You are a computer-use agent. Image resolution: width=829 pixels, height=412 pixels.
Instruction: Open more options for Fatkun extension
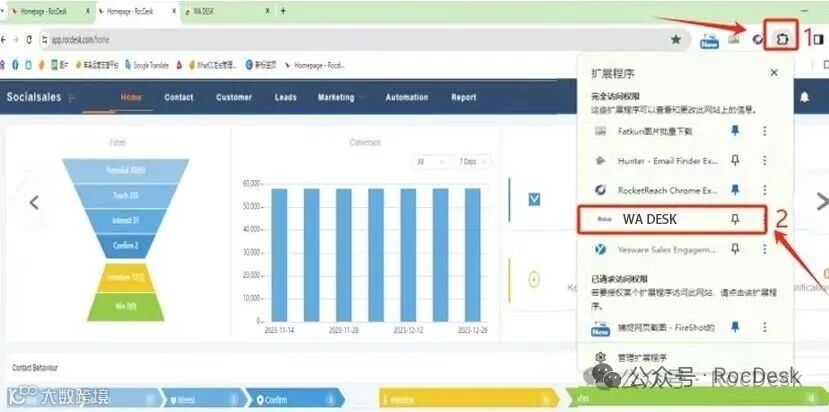(x=764, y=131)
